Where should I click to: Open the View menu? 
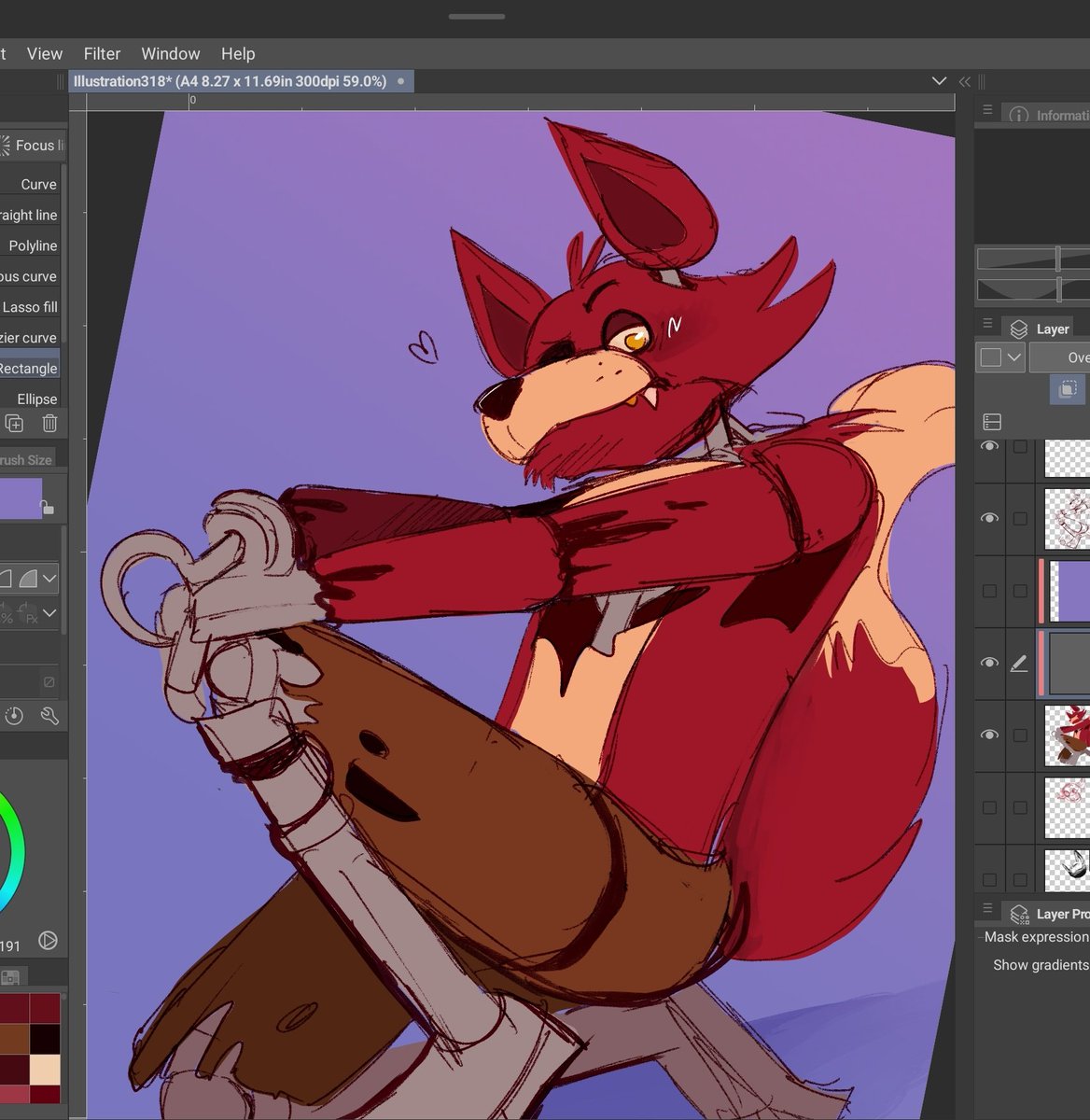pyautogui.click(x=45, y=53)
